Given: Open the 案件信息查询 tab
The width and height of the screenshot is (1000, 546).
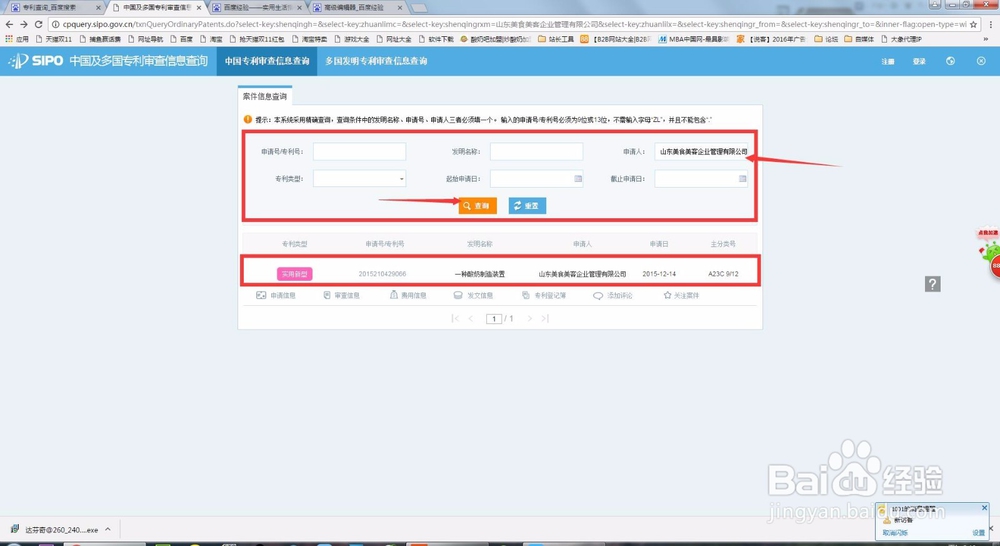Looking at the screenshot, I should tap(265, 96).
